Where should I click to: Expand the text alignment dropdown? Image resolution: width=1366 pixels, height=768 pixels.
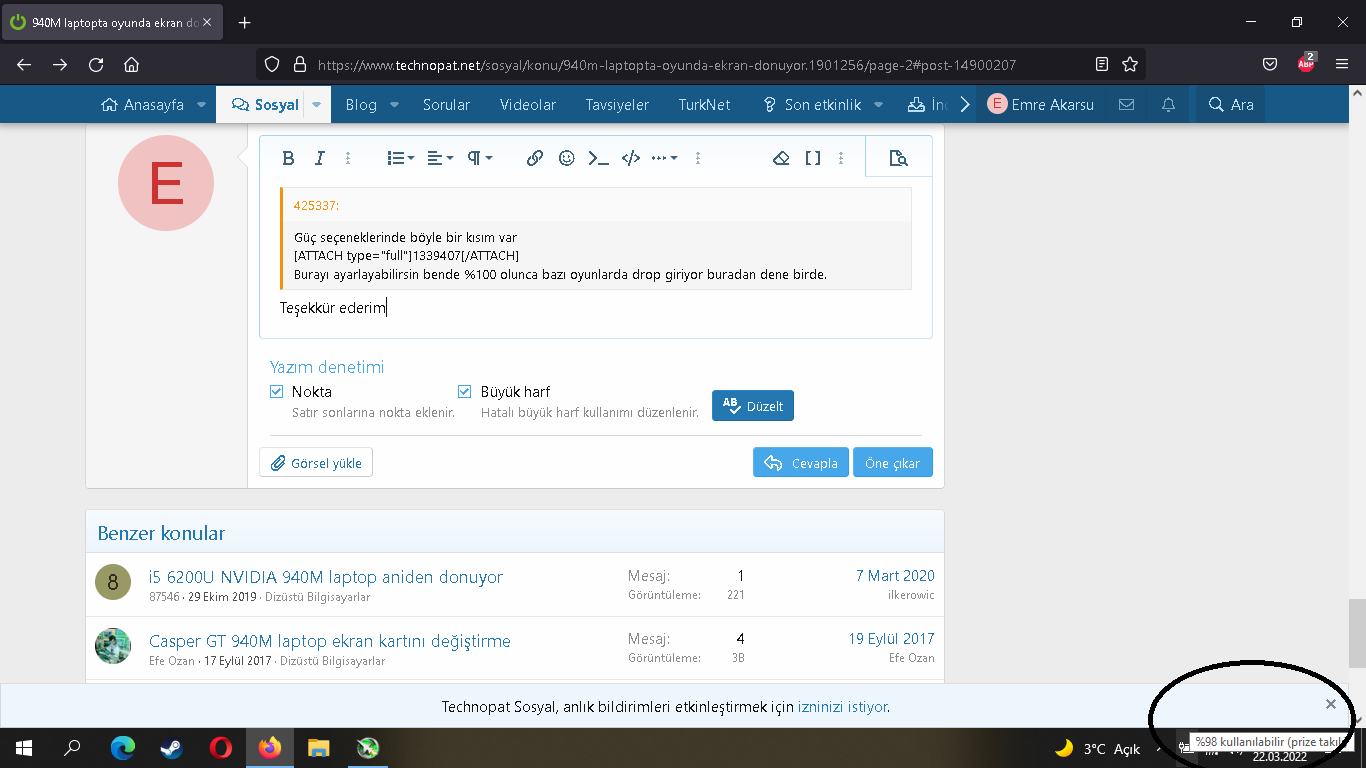tap(440, 158)
